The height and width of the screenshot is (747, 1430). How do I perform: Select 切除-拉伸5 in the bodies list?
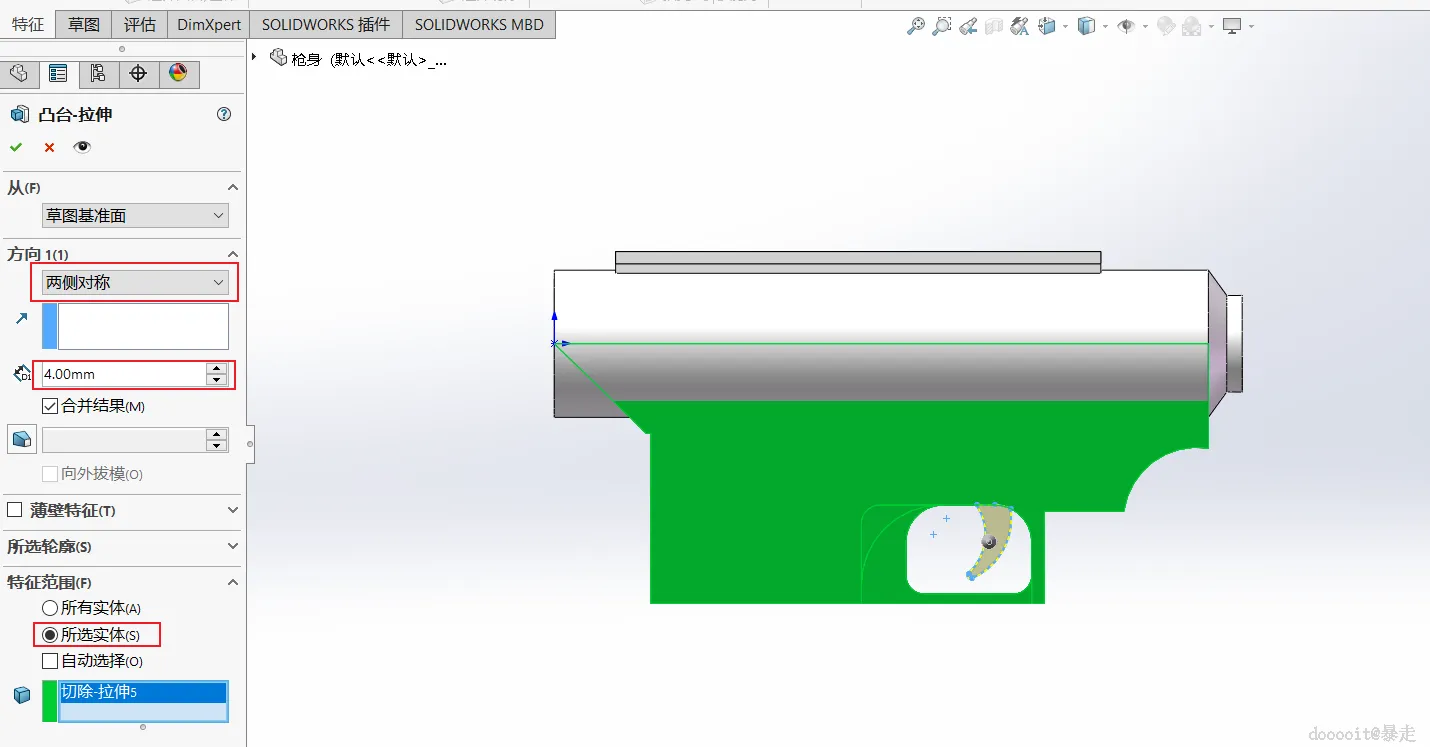143,692
